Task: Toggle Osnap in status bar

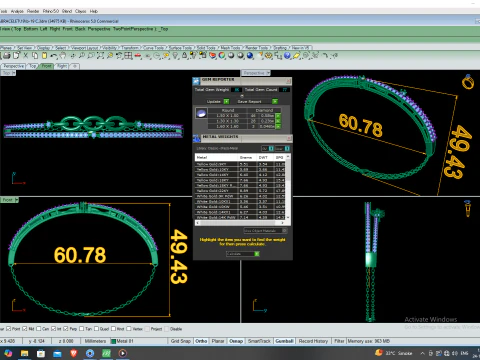Action: tap(236, 341)
